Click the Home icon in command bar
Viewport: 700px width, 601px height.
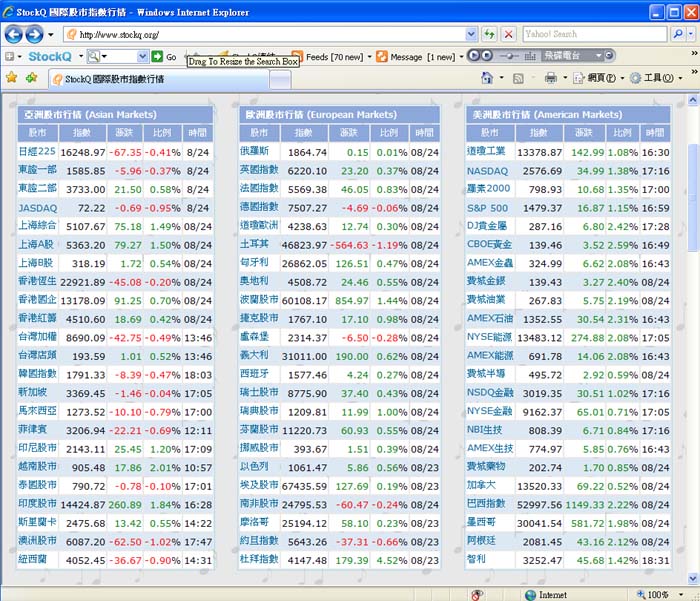487,78
